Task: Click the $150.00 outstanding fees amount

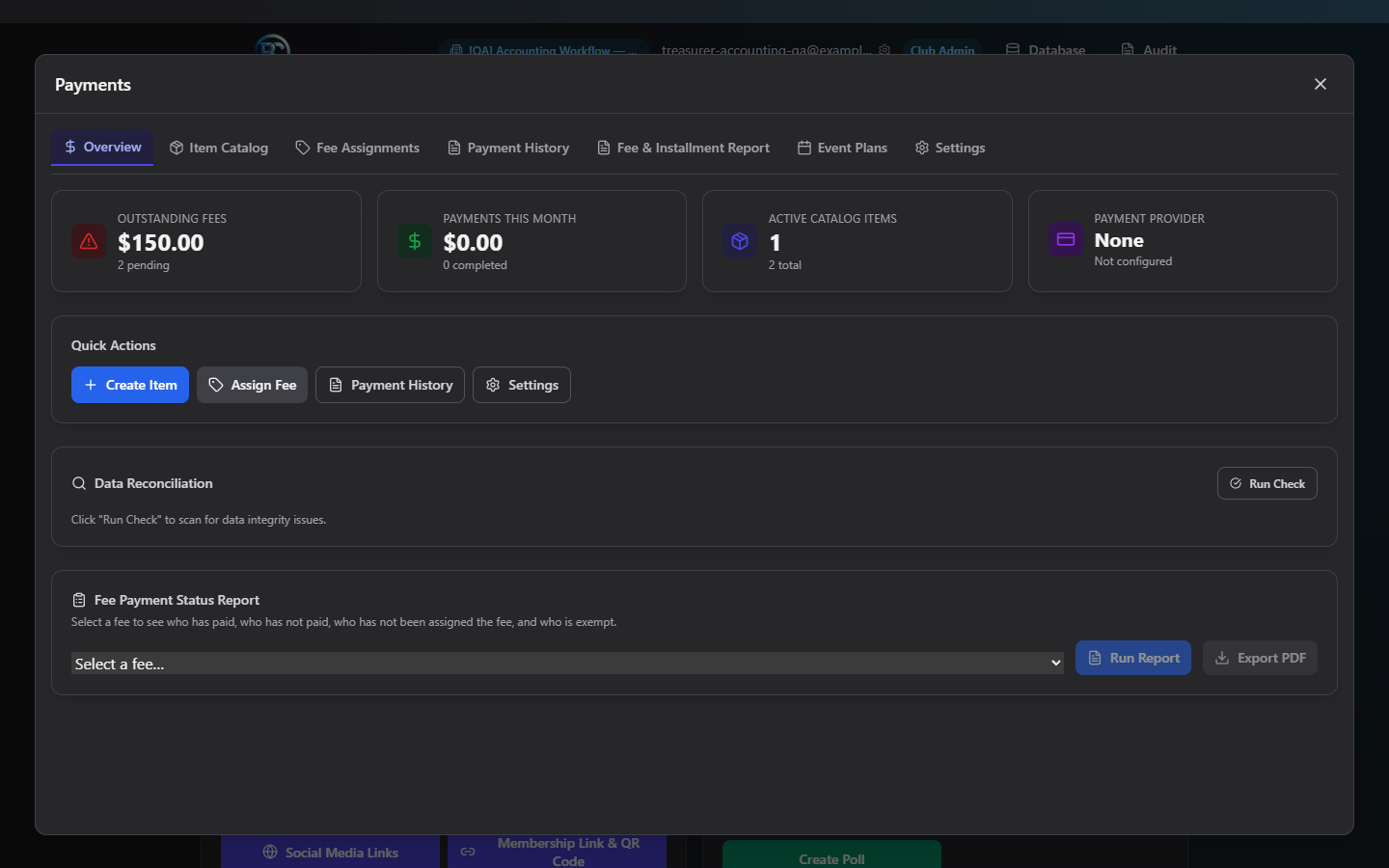Action: pos(161,243)
